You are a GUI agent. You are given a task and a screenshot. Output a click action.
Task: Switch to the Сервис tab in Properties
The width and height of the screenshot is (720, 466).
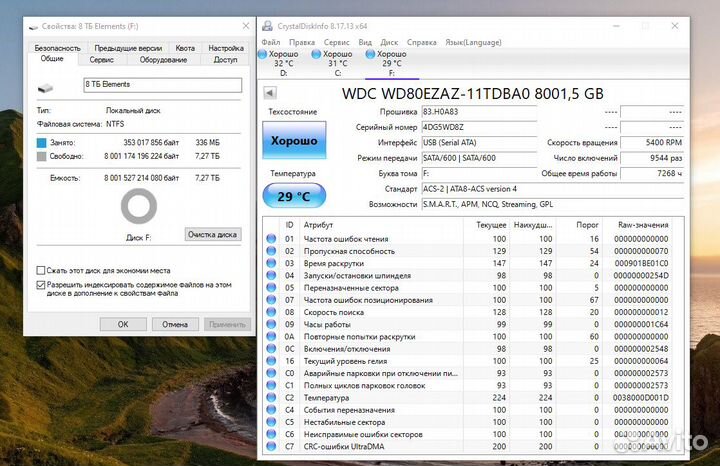point(101,60)
